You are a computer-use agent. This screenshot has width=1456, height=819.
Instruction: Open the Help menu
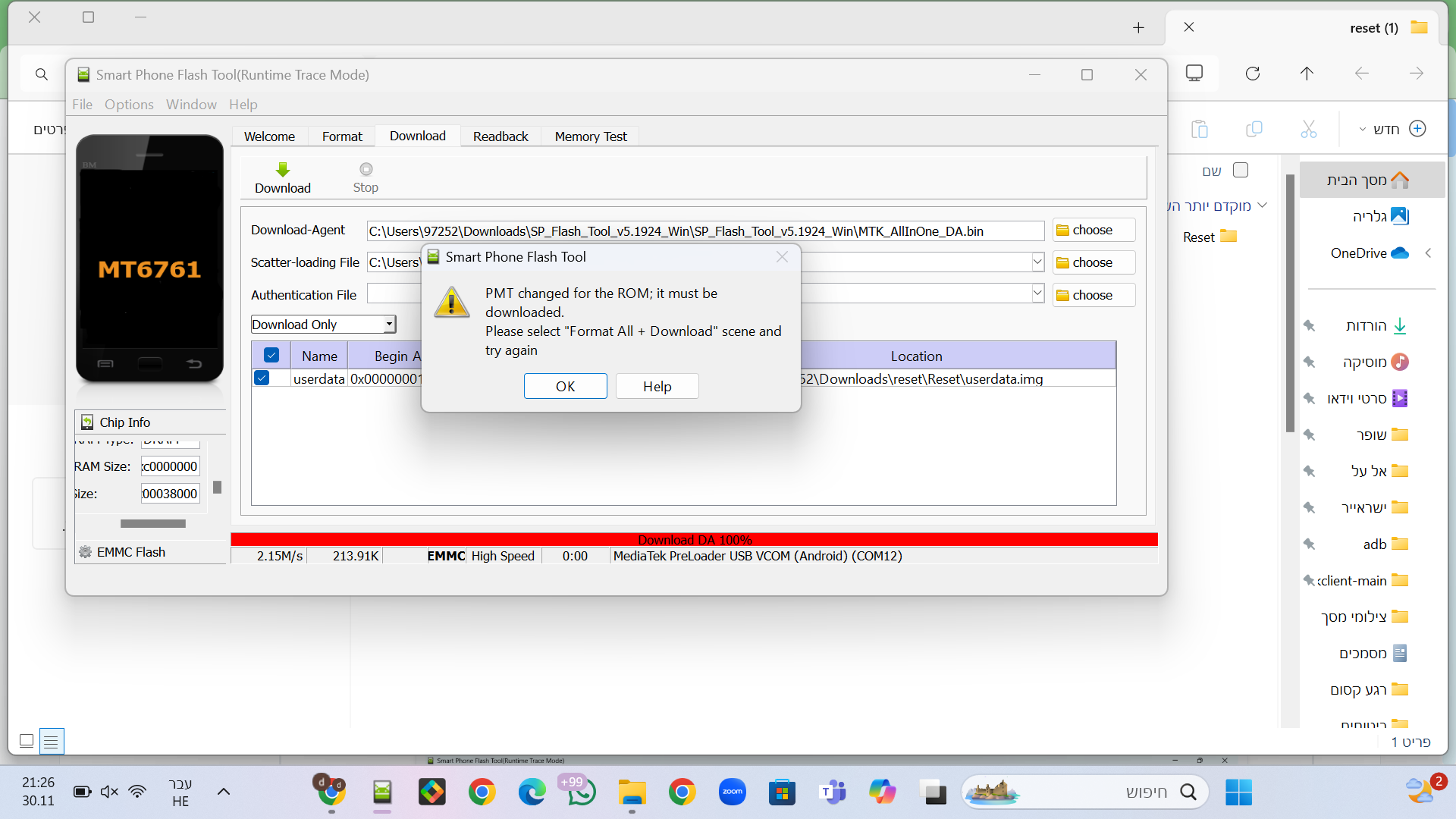243,104
